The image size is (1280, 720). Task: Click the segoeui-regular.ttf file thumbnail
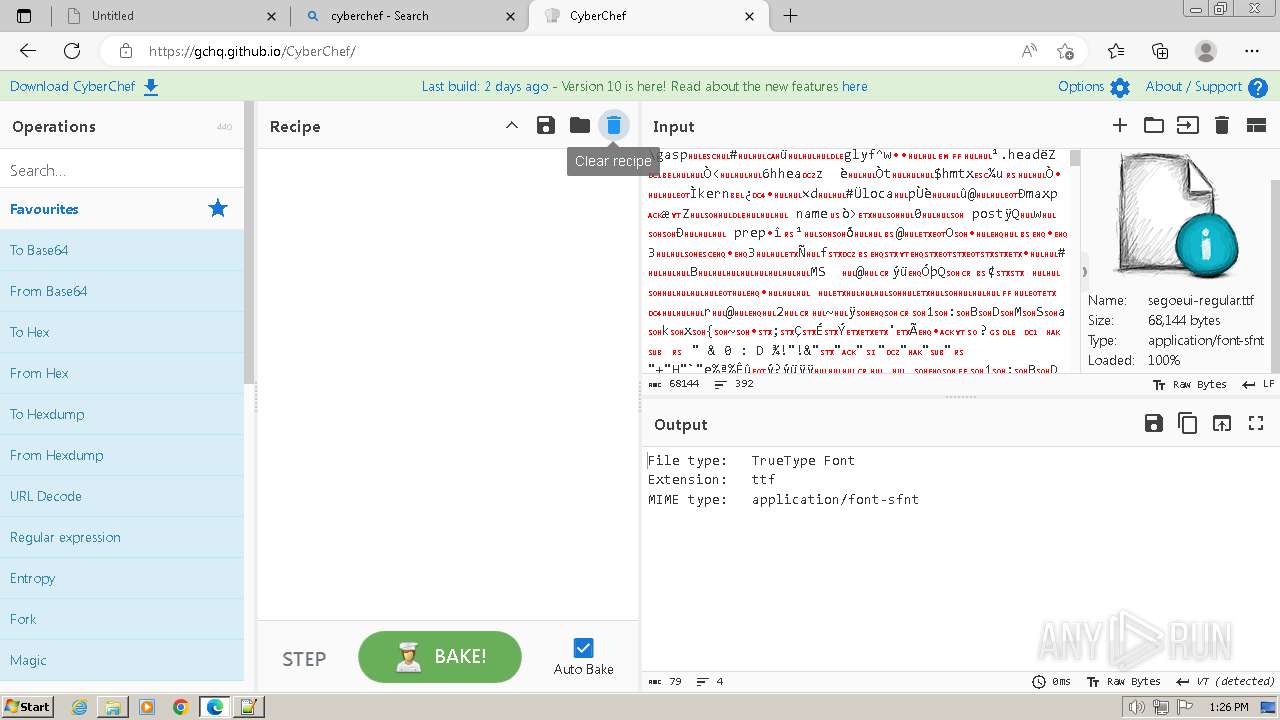[1177, 215]
